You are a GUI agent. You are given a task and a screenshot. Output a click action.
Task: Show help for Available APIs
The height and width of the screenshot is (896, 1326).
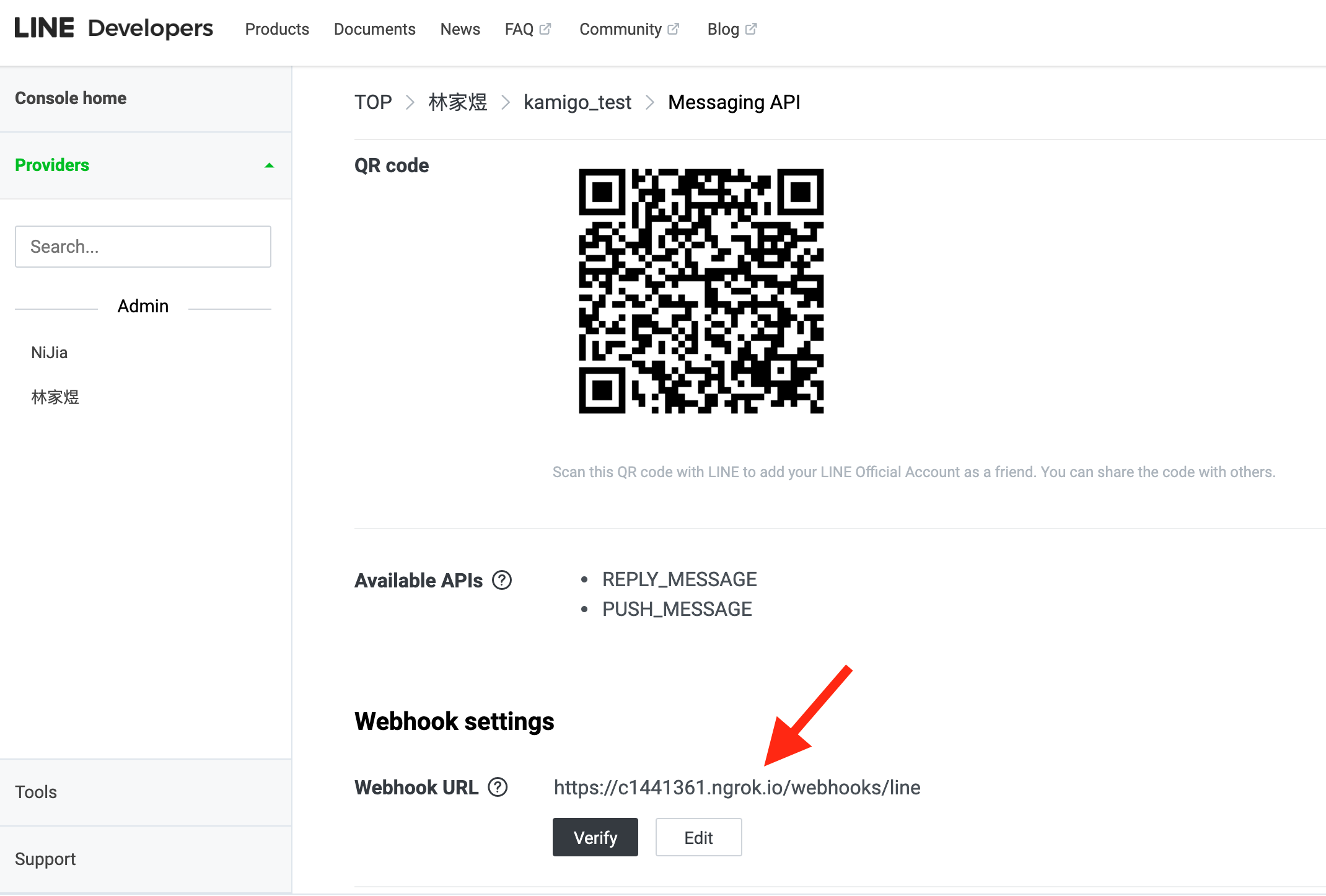tap(502, 581)
